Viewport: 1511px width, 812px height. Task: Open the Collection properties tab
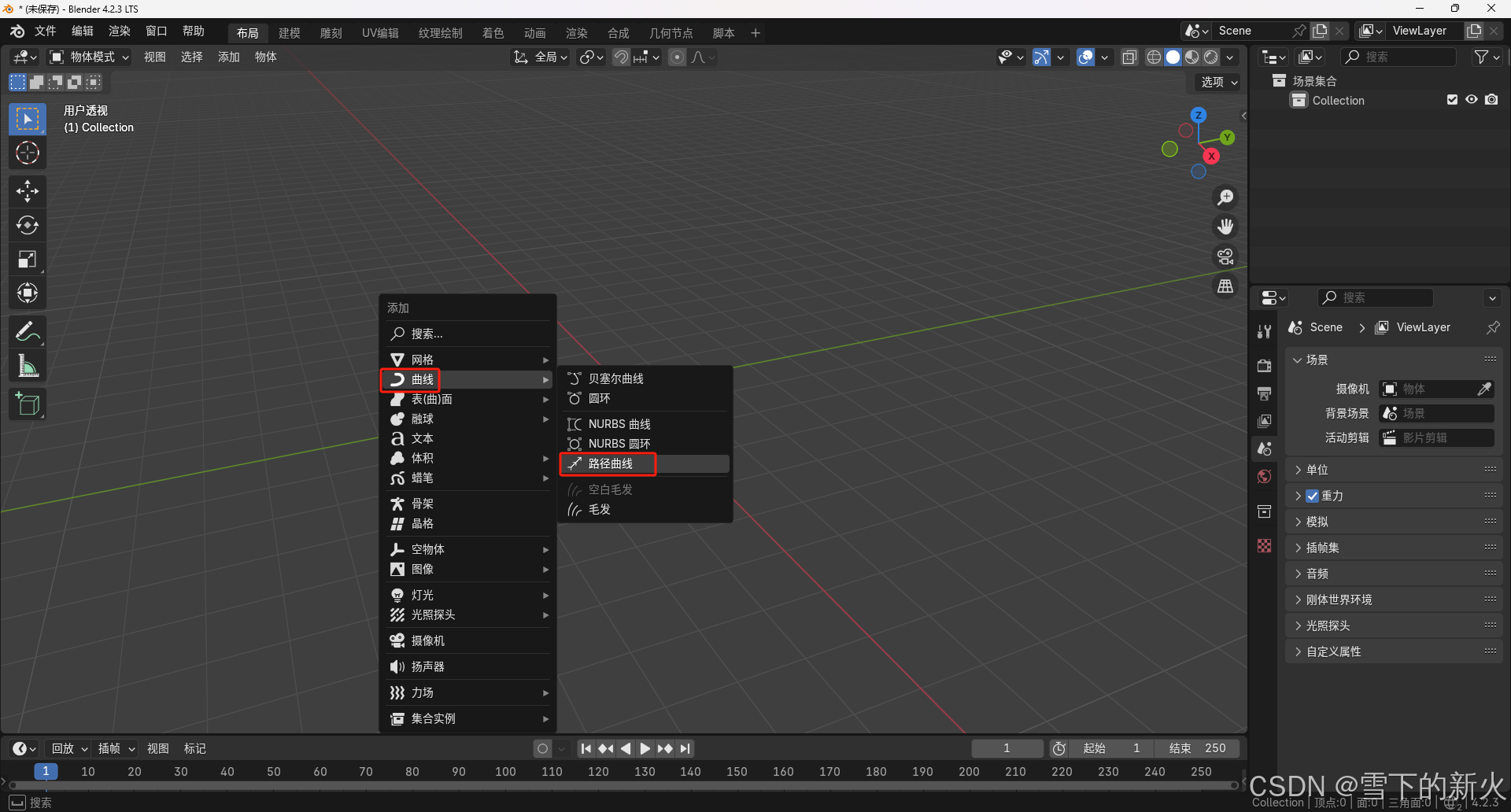point(1264,511)
